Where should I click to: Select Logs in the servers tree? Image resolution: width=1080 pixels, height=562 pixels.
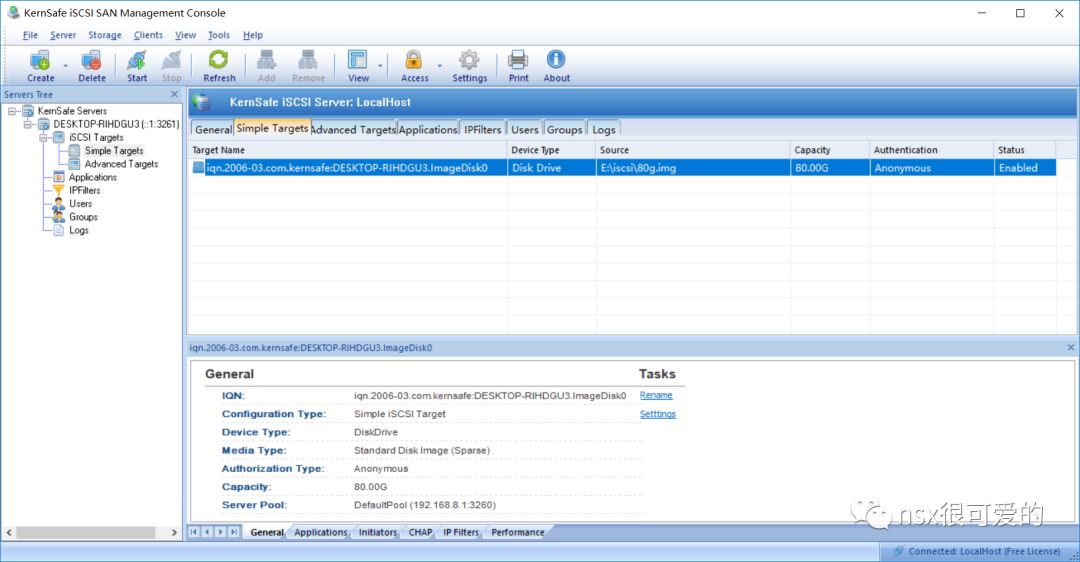click(79, 230)
